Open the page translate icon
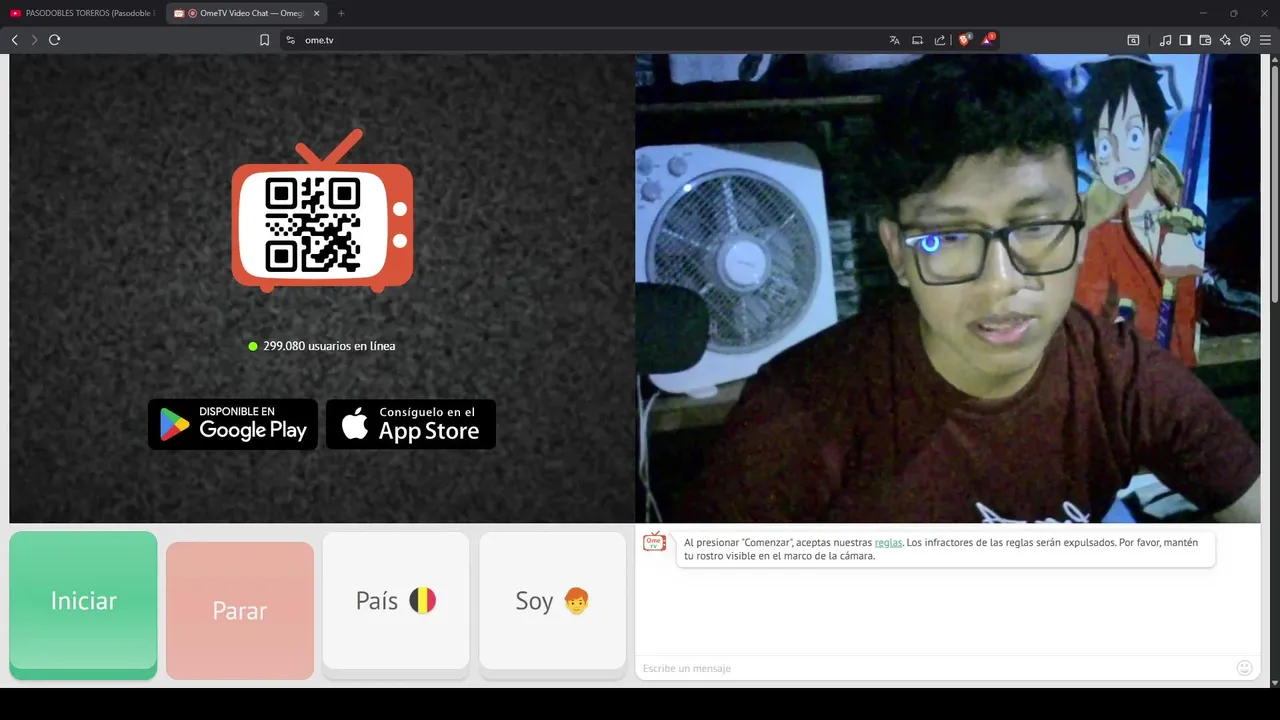The width and height of the screenshot is (1280, 720). click(x=895, y=40)
